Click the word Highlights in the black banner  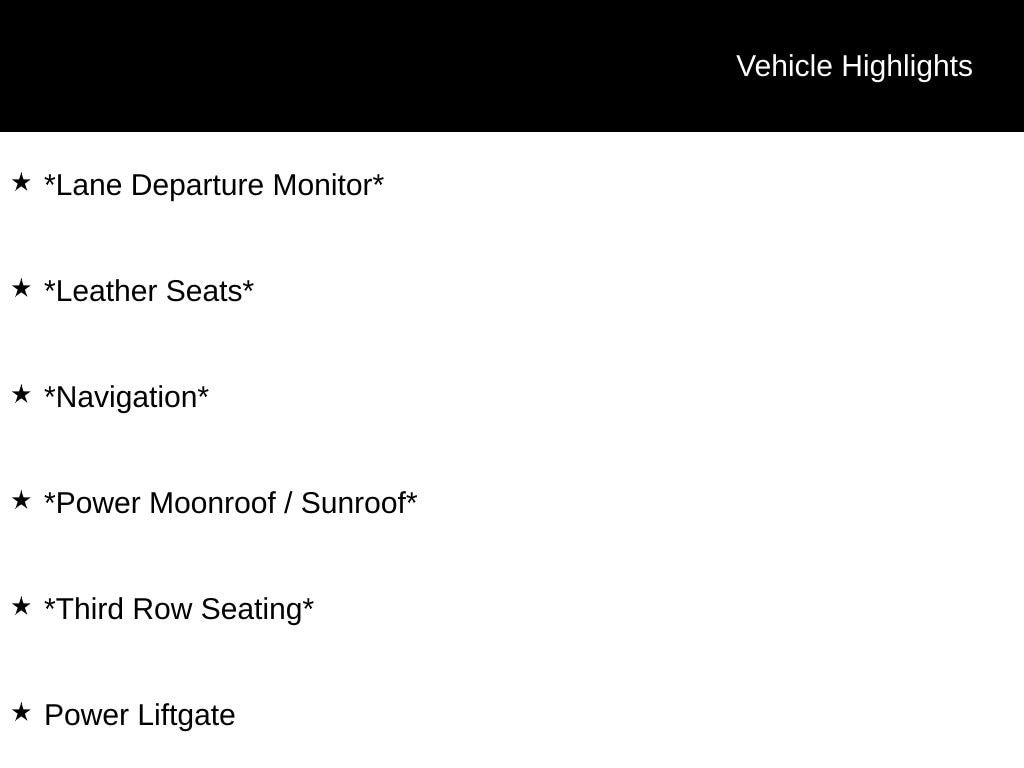coord(907,67)
